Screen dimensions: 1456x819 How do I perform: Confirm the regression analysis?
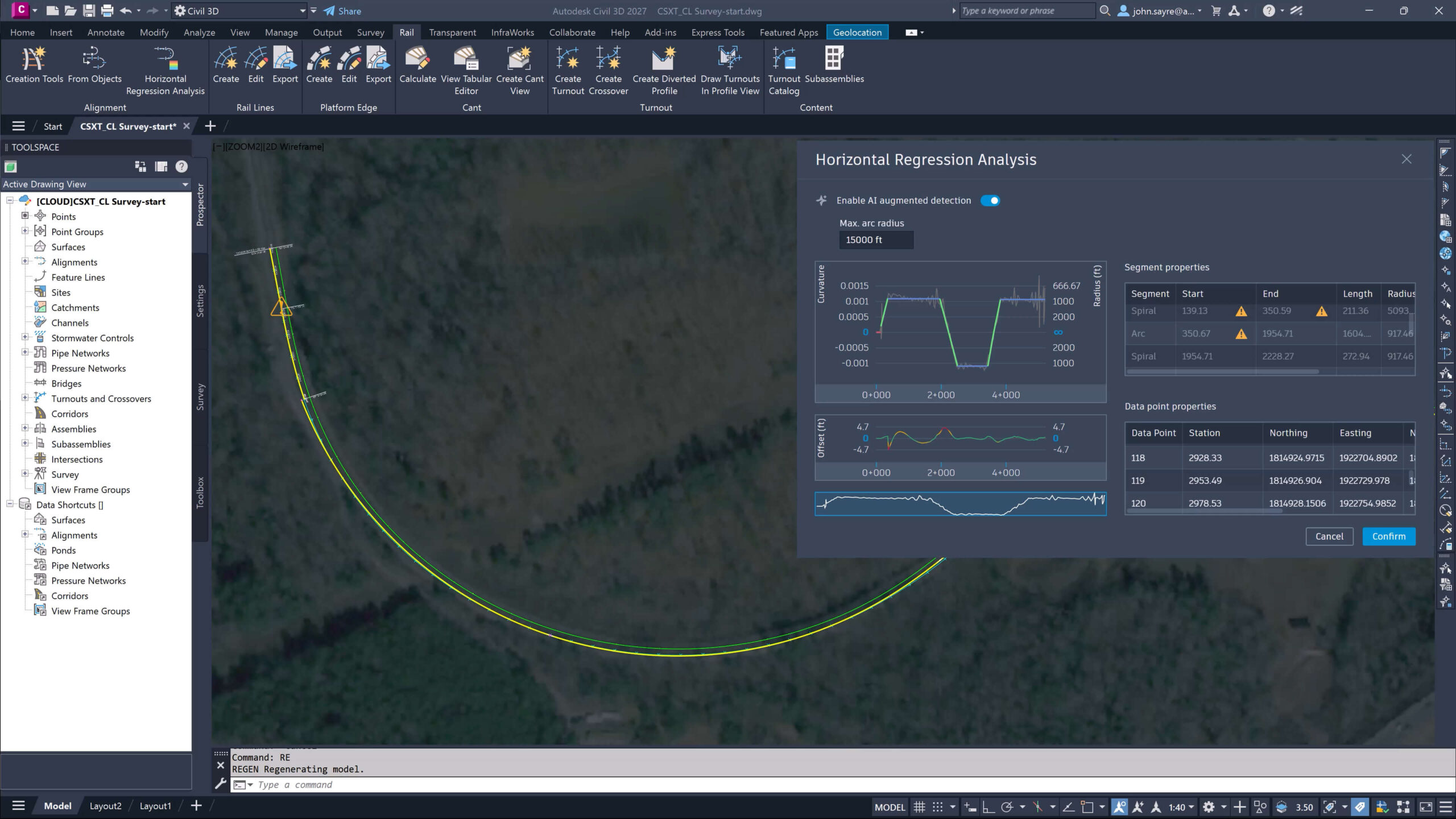coord(1388,536)
